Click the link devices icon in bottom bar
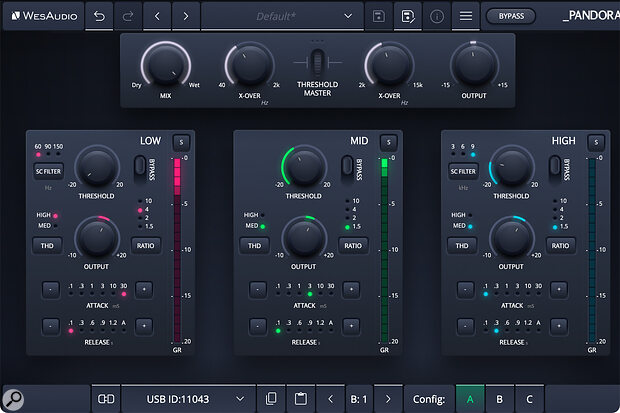Screen dimensions: 620x413 click(106, 399)
